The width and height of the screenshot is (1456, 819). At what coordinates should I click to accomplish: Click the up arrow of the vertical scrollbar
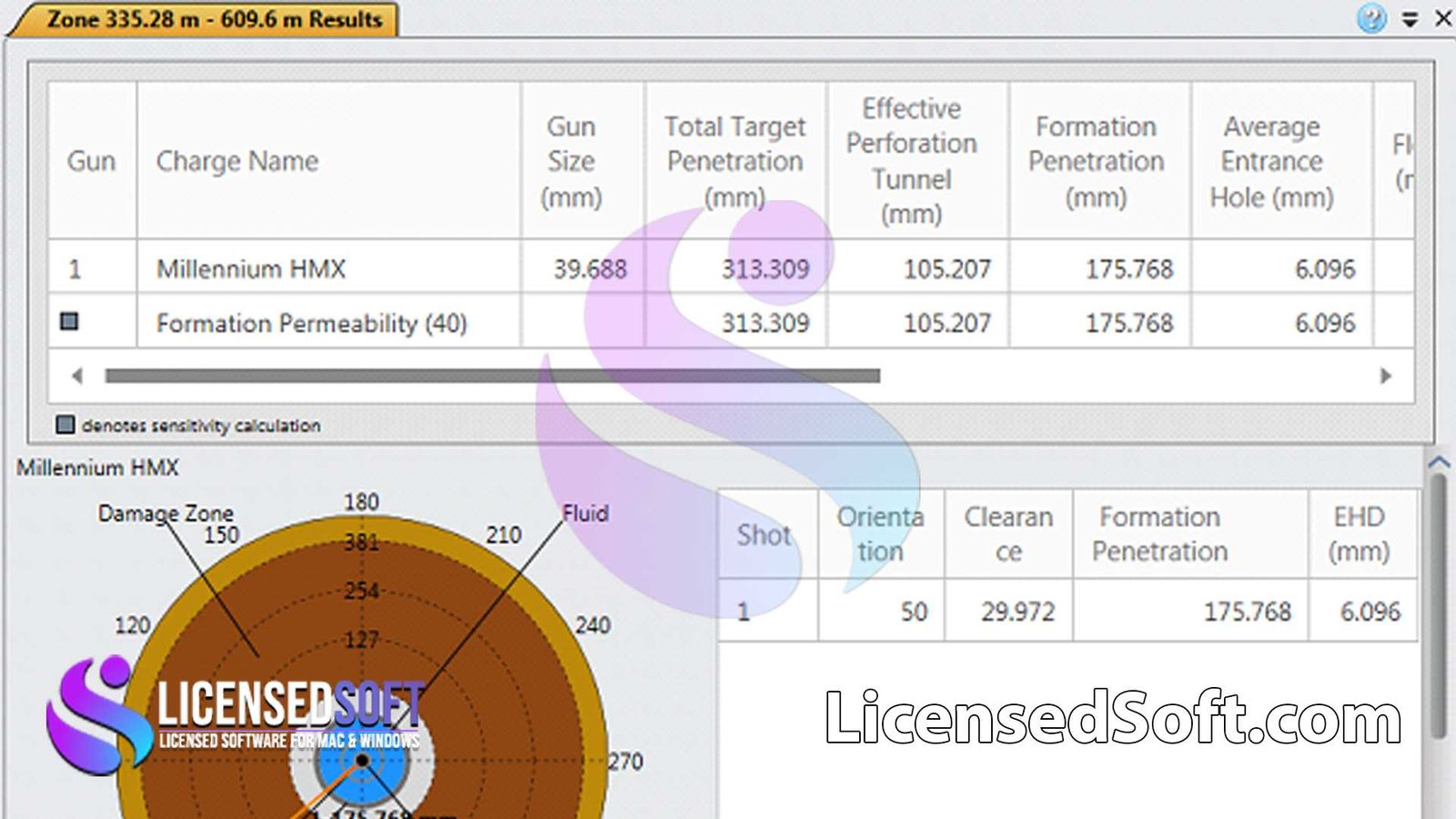1441,464
